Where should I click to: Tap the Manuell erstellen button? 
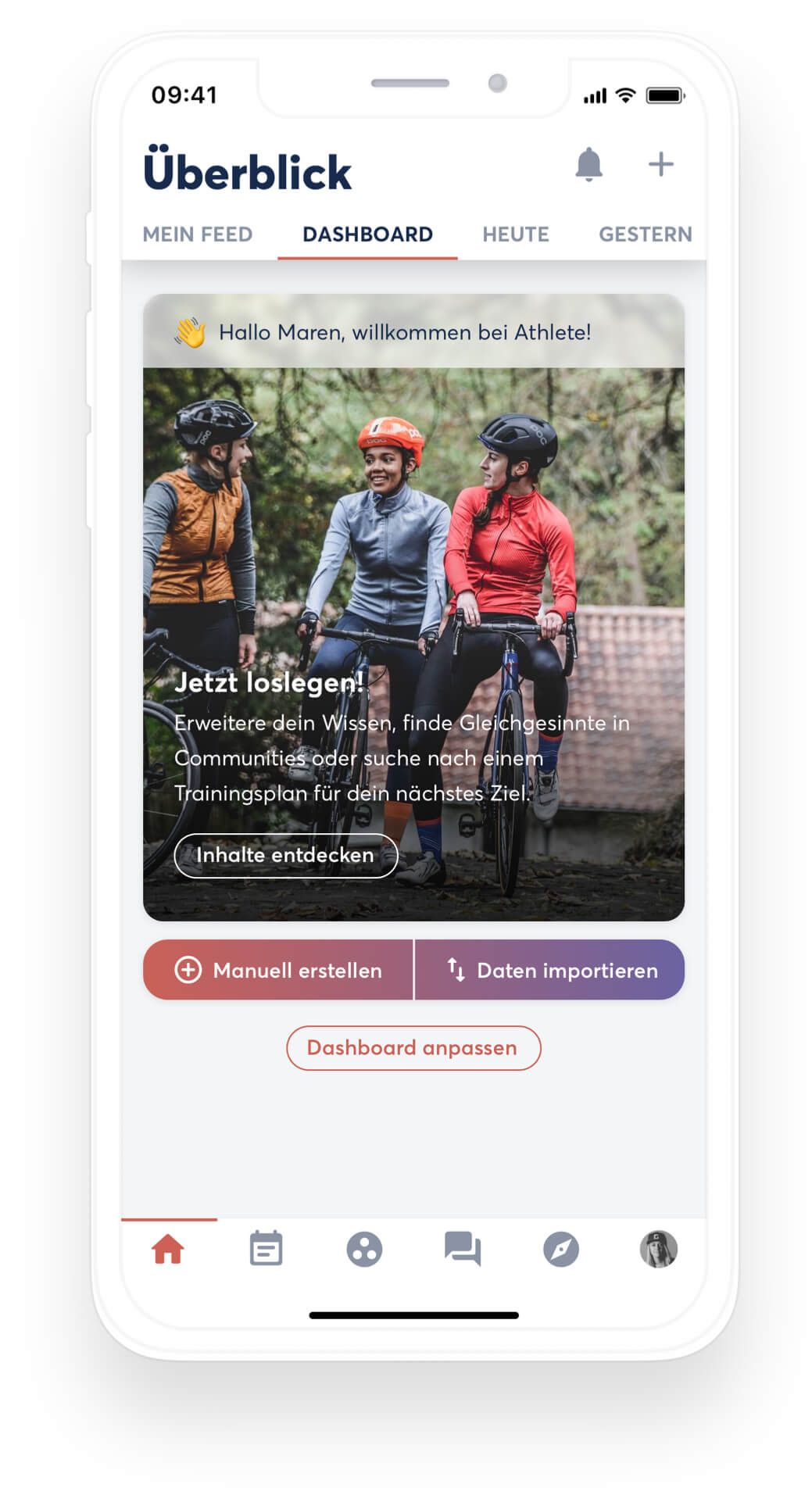[x=278, y=970]
